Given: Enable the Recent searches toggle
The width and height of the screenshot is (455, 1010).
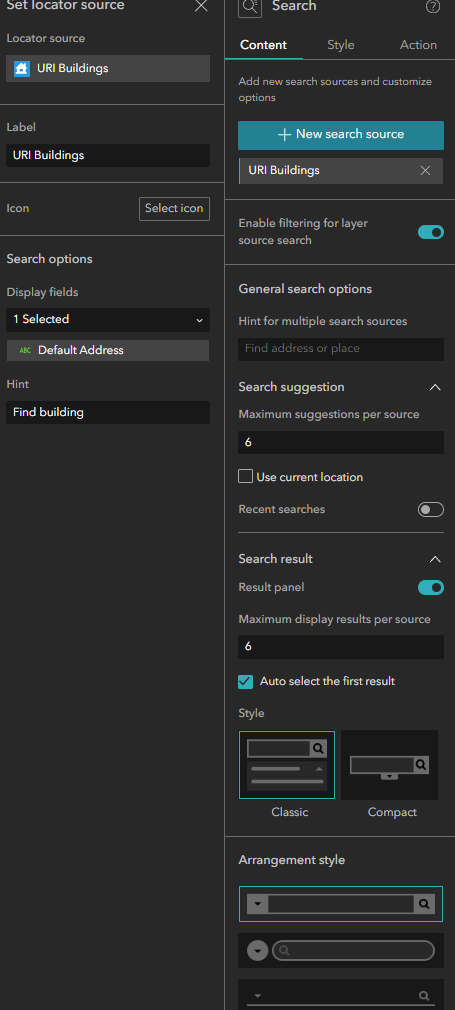Looking at the screenshot, I should (x=431, y=510).
